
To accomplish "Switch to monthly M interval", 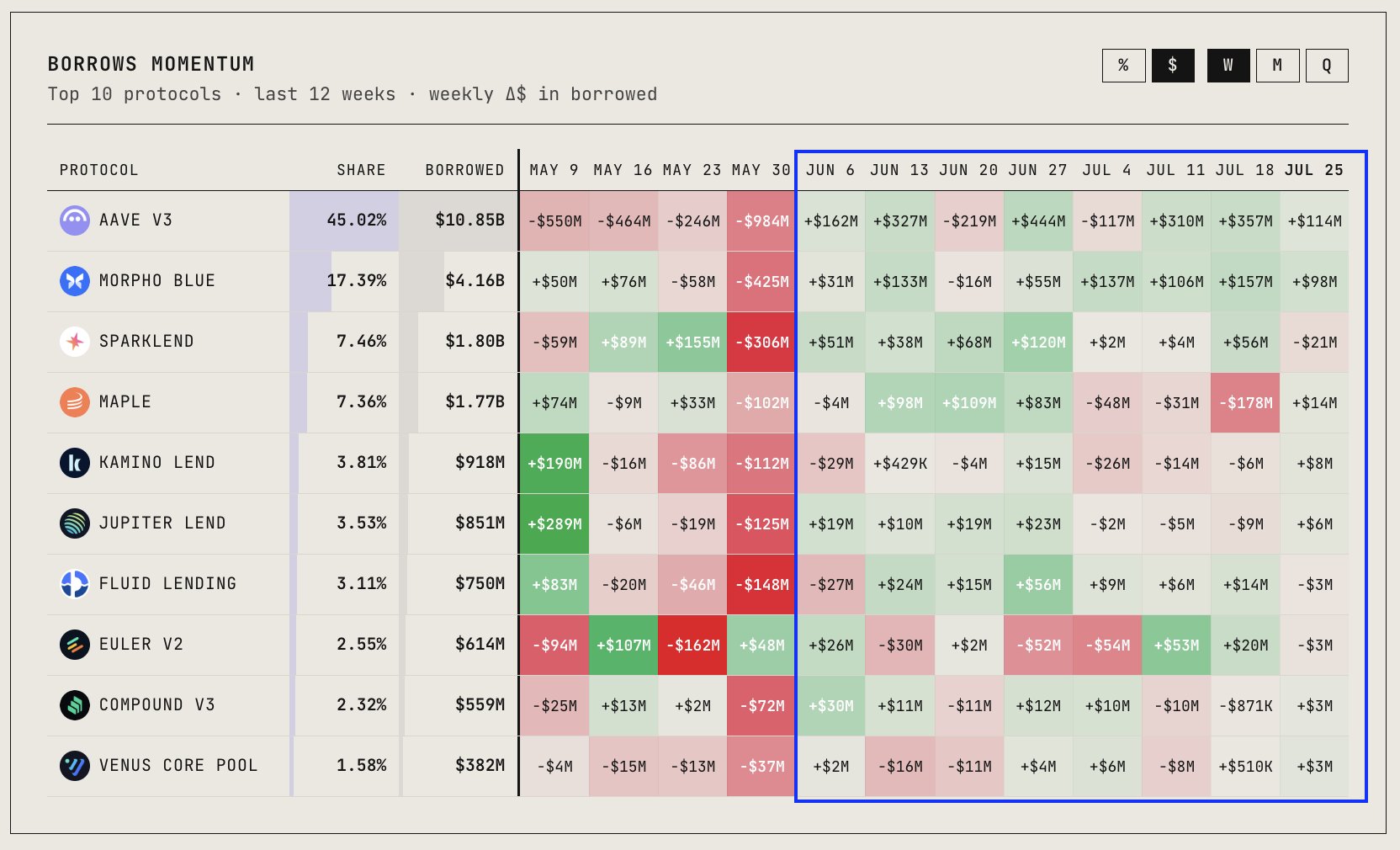I will pyautogui.click(x=1278, y=66).
